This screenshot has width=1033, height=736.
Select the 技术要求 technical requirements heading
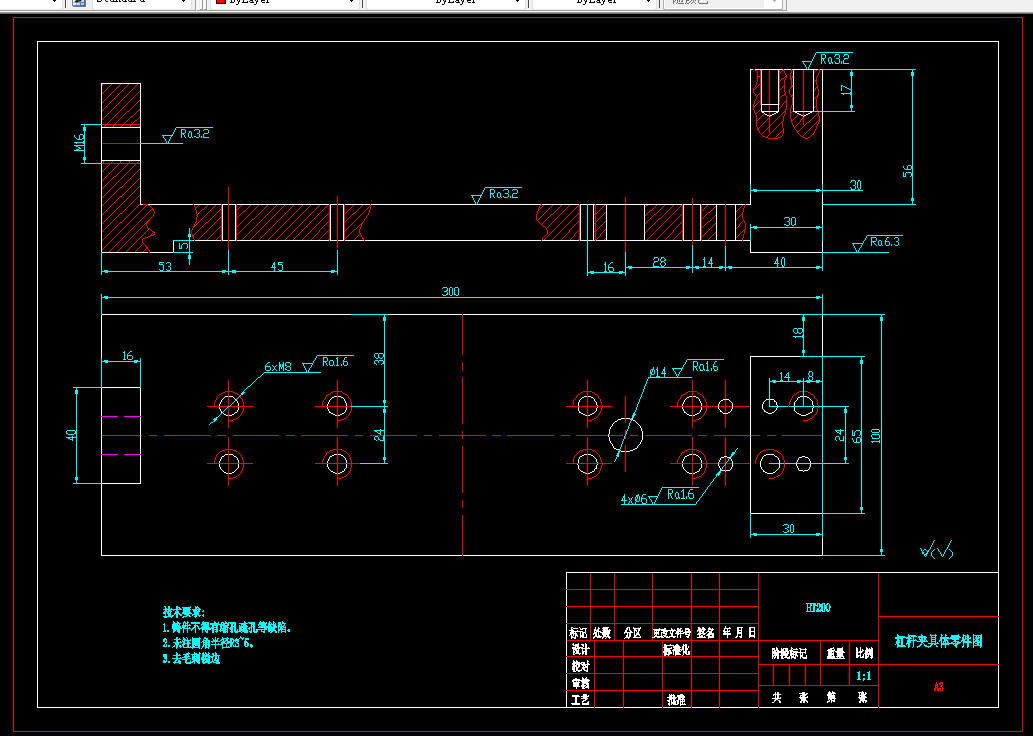(x=184, y=612)
